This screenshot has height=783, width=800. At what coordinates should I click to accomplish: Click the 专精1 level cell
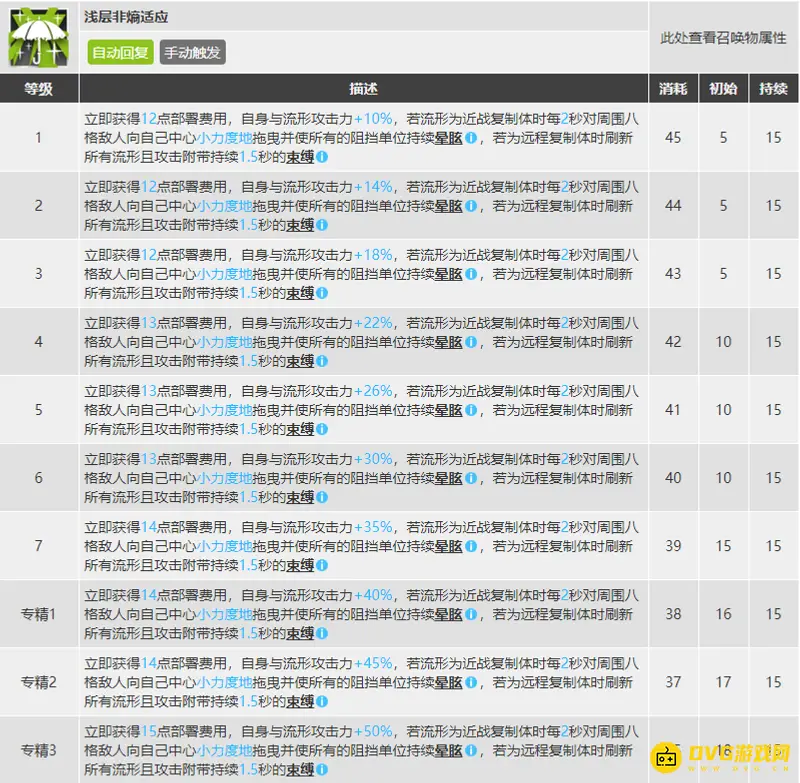[39, 614]
